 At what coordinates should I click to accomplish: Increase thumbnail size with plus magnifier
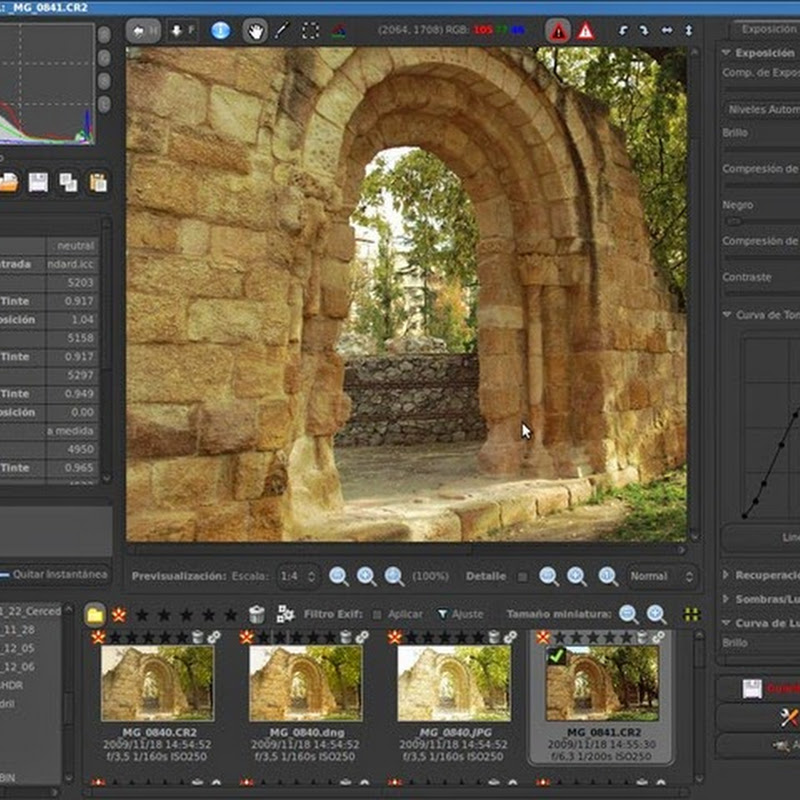(656, 614)
